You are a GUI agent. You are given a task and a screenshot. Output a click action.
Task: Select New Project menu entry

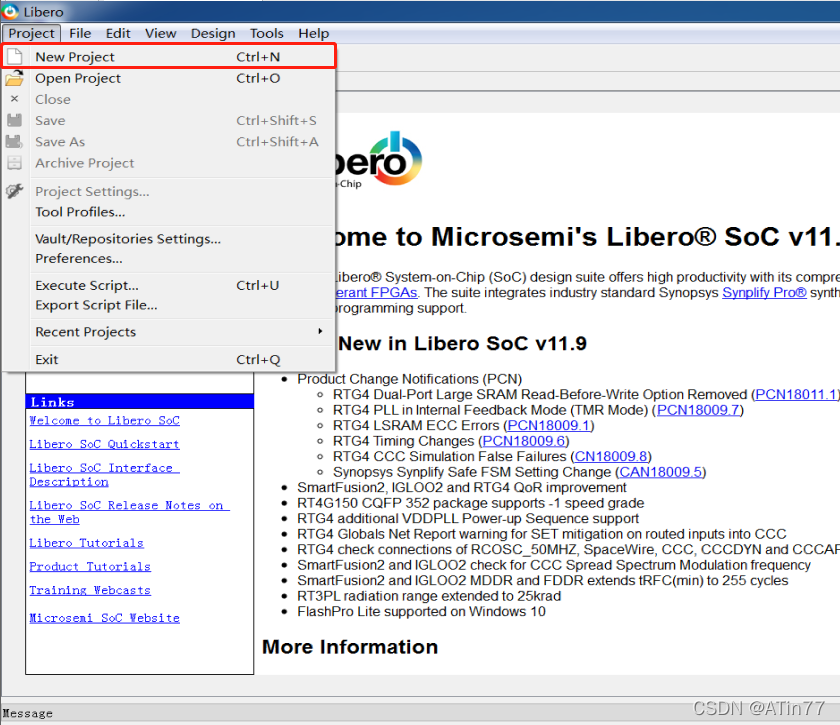pyautogui.click(x=169, y=56)
